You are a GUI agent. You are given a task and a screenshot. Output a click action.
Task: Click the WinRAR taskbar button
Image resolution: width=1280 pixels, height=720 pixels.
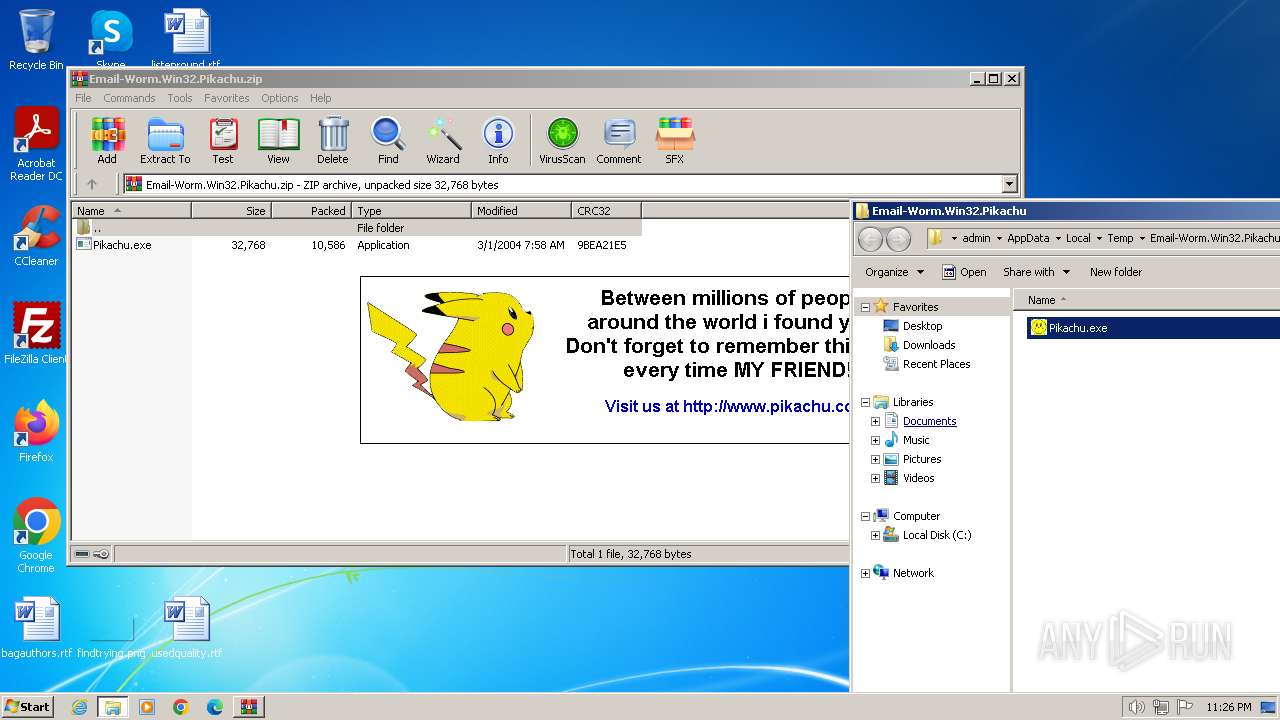coord(248,707)
